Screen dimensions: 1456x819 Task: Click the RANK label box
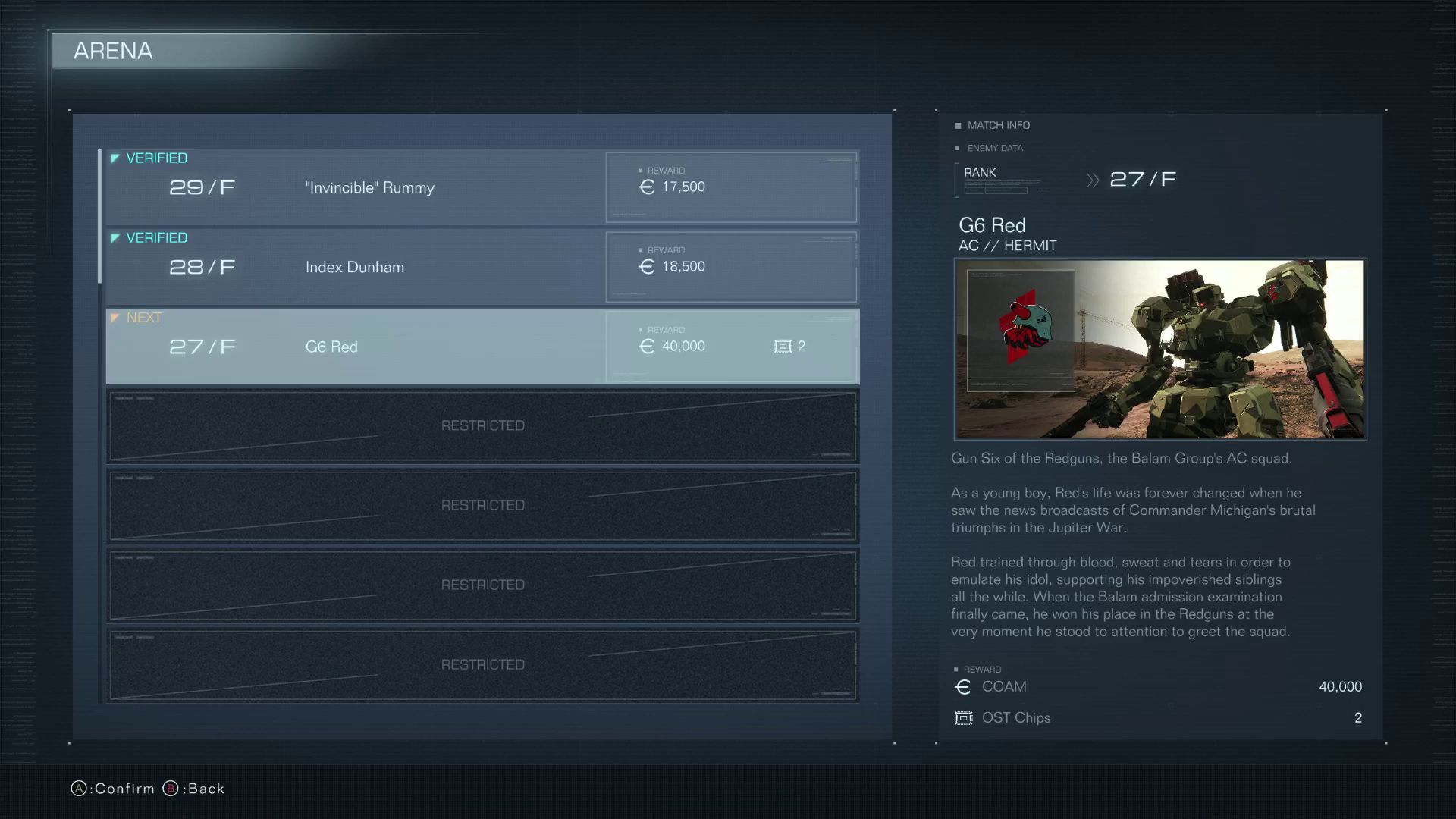click(x=1001, y=180)
